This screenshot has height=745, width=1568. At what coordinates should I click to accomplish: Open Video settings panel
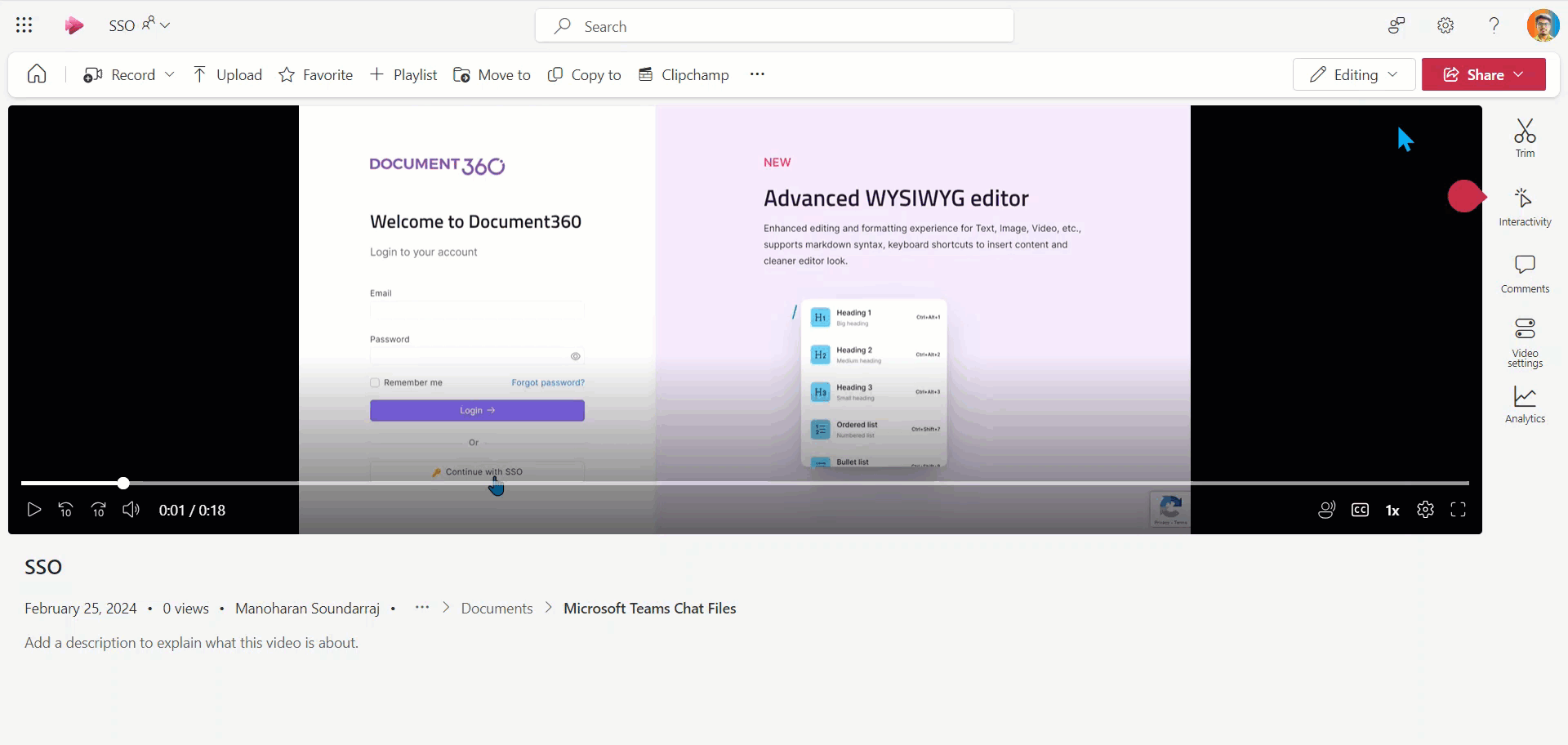(1525, 342)
